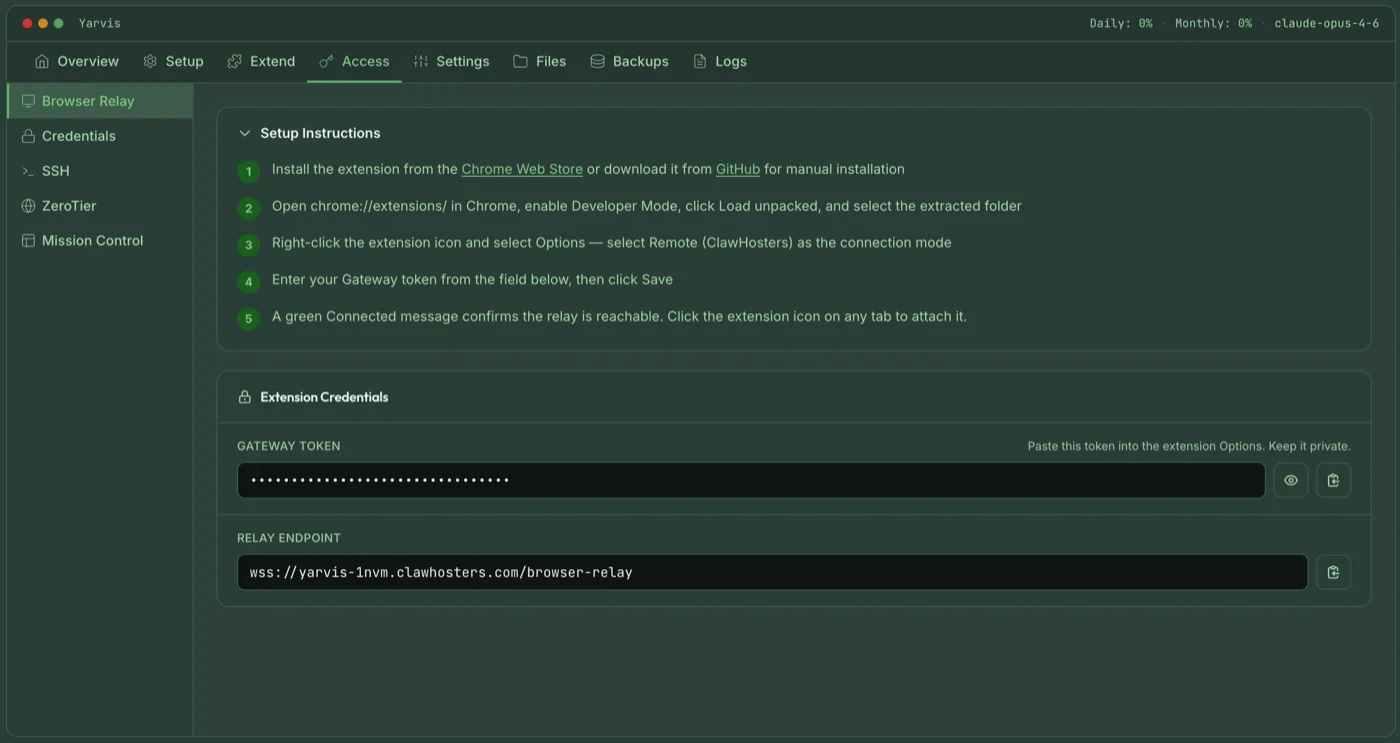
Task: Open Mission Control from the sidebar
Action: click(92, 241)
